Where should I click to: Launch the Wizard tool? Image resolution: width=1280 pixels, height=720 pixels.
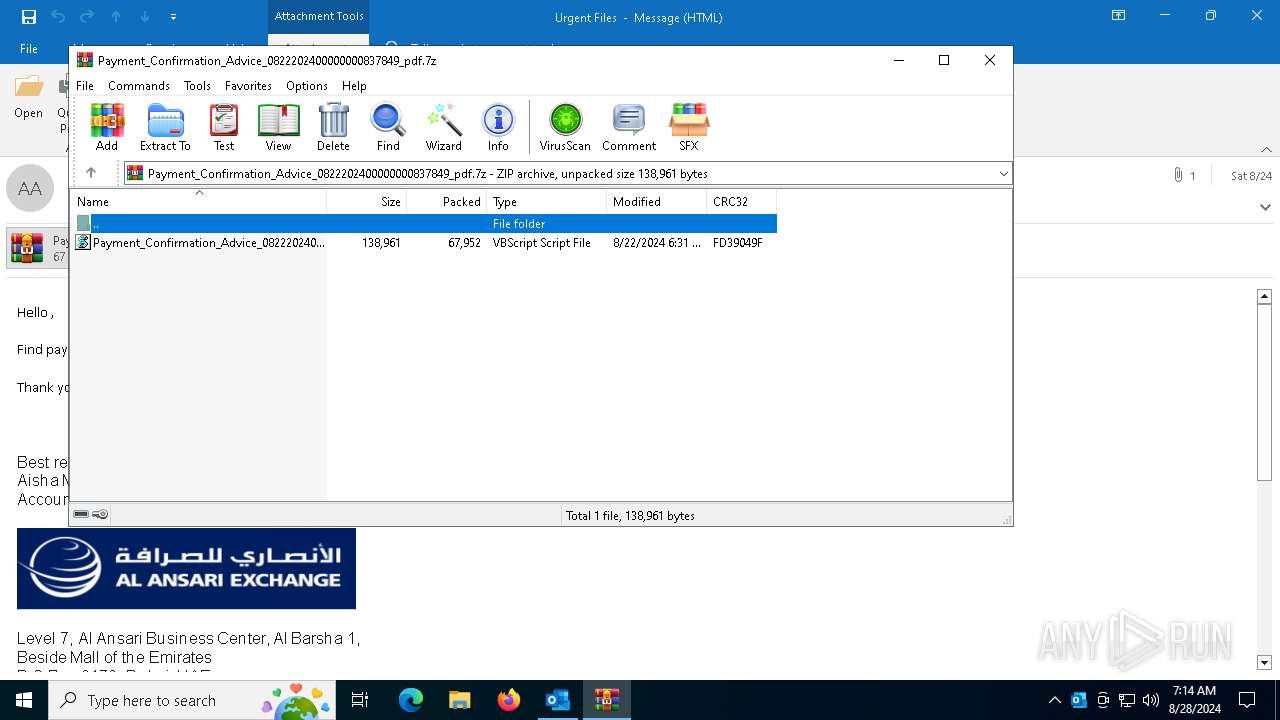pyautogui.click(x=443, y=127)
